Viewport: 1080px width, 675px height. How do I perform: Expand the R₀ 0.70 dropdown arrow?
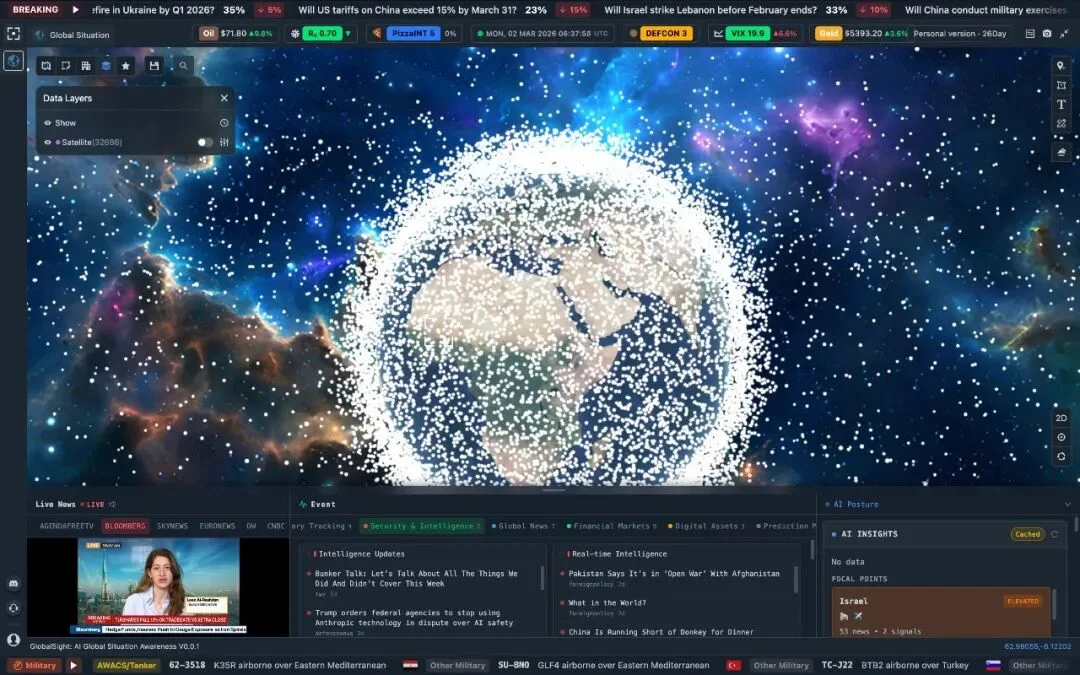click(348, 33)
